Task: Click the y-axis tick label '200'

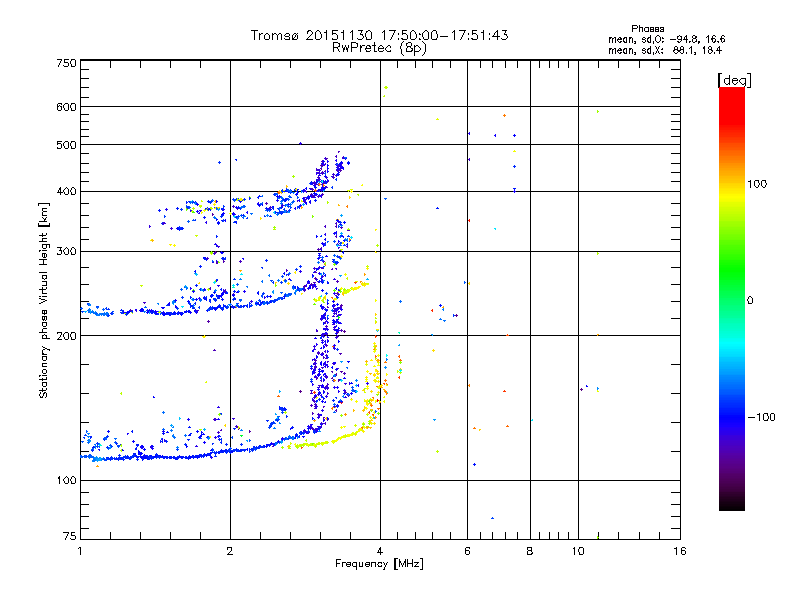Action: coord(66,336)
